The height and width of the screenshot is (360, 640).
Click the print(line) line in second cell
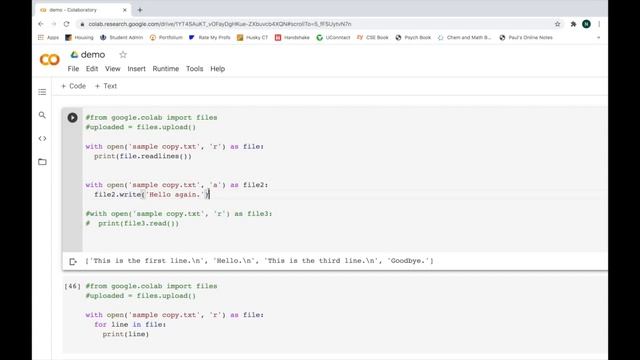click(126, 334)
